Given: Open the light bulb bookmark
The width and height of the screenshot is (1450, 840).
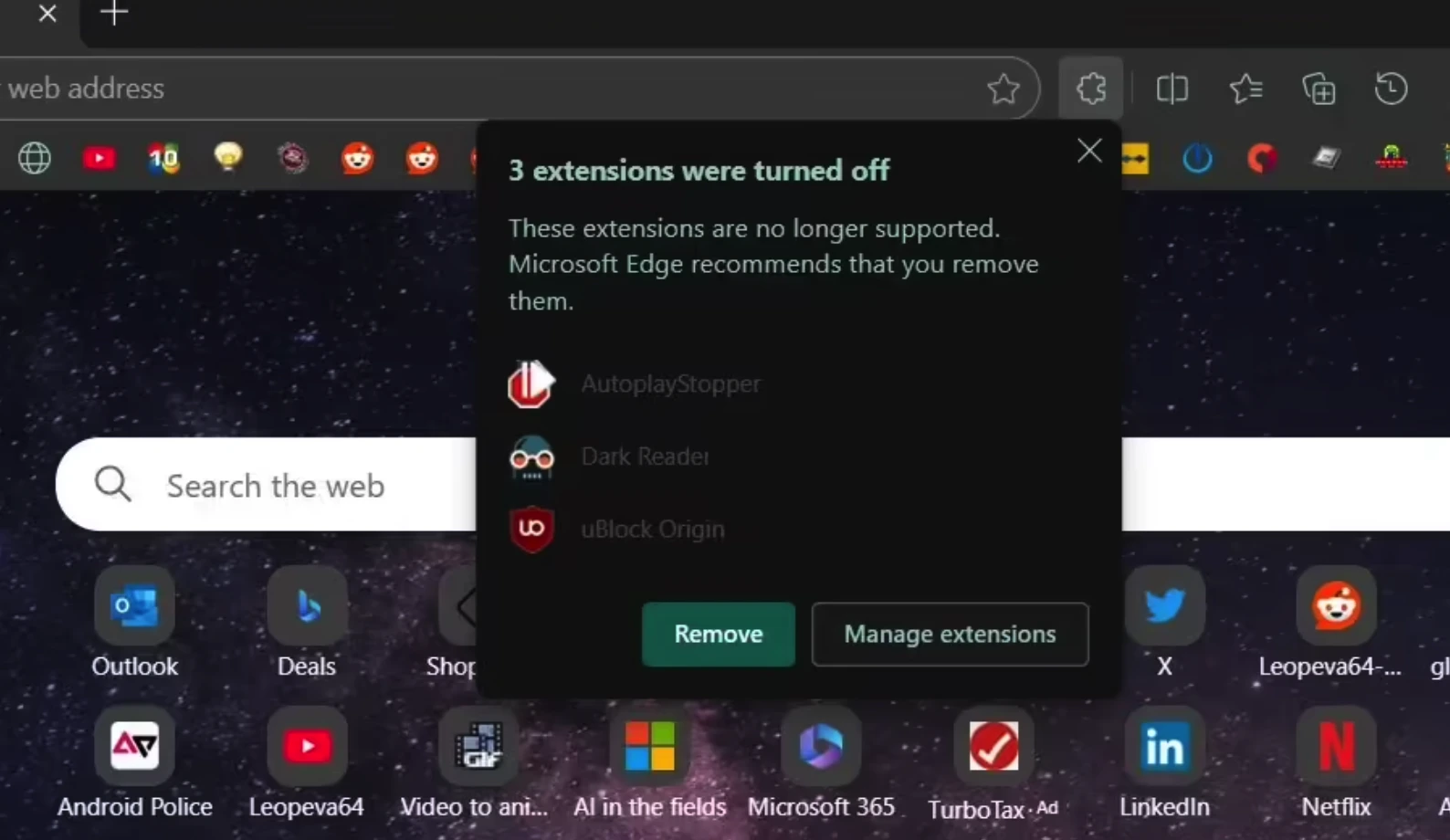Looking at the screenshot, I should pyautogui.click(x=228, y=157).
